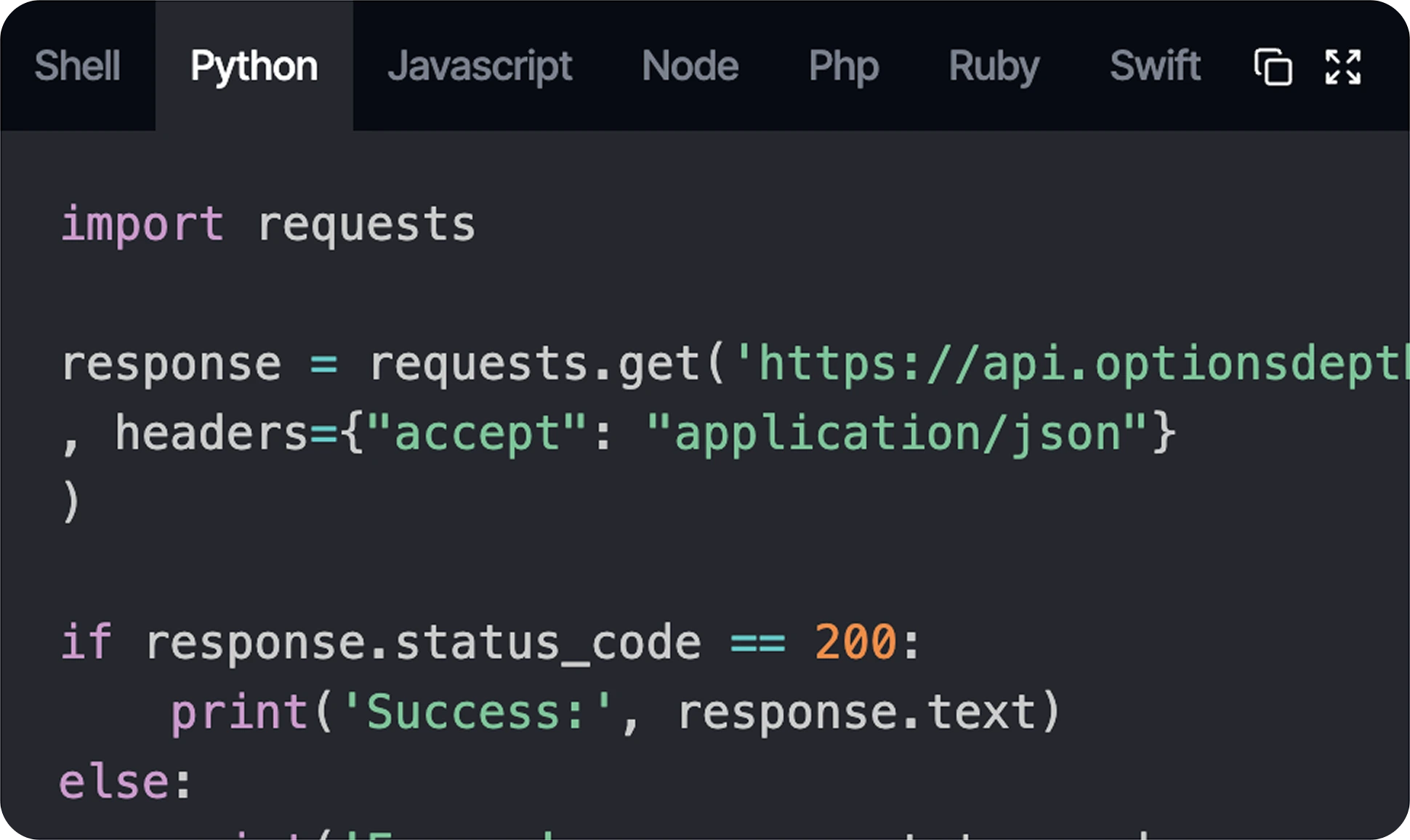The height and width of the screenshot is (840, 1410).
Task: Open the Swift tab
Action: (x=1154, y=66)
